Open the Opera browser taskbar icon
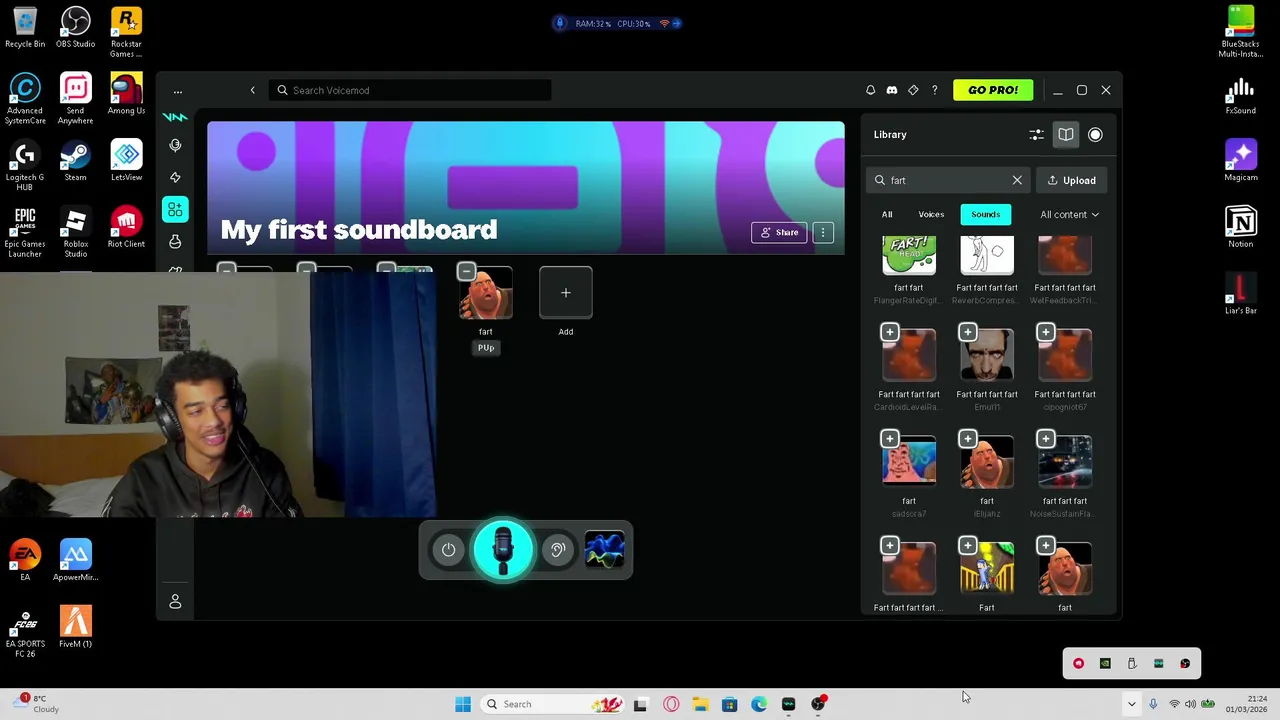Screen dimensions: 1280x720 pyautogui.click(x=671, y=704)
